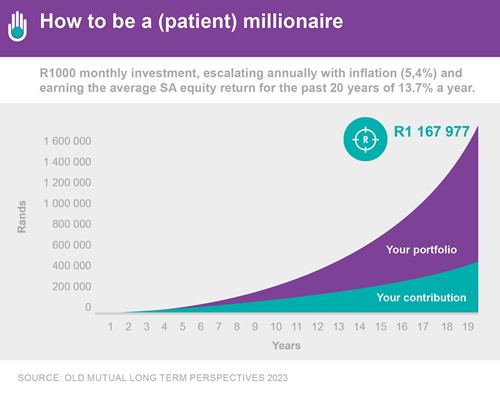Select the 600 000 y-axis label
Viewport: 500px width, 395px height.
[x=72, y=245]
